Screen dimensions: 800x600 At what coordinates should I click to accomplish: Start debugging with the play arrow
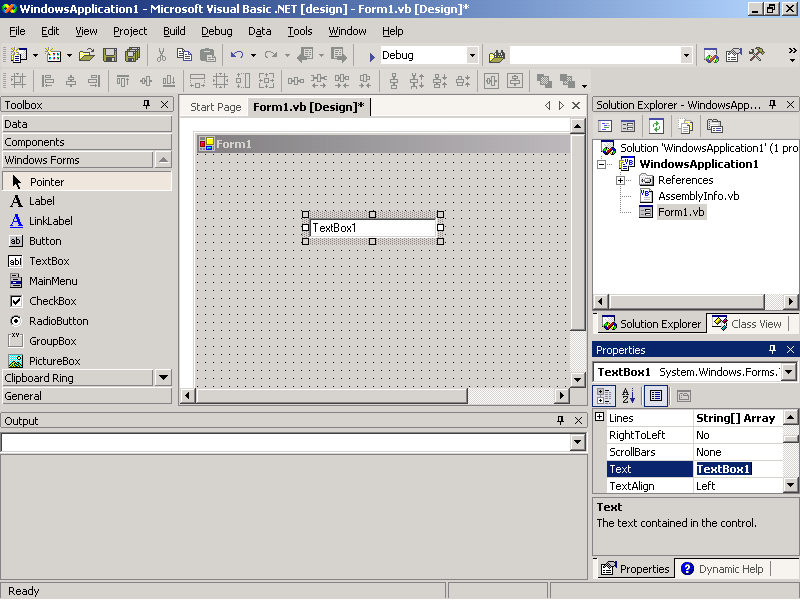[x=372, y=57]
